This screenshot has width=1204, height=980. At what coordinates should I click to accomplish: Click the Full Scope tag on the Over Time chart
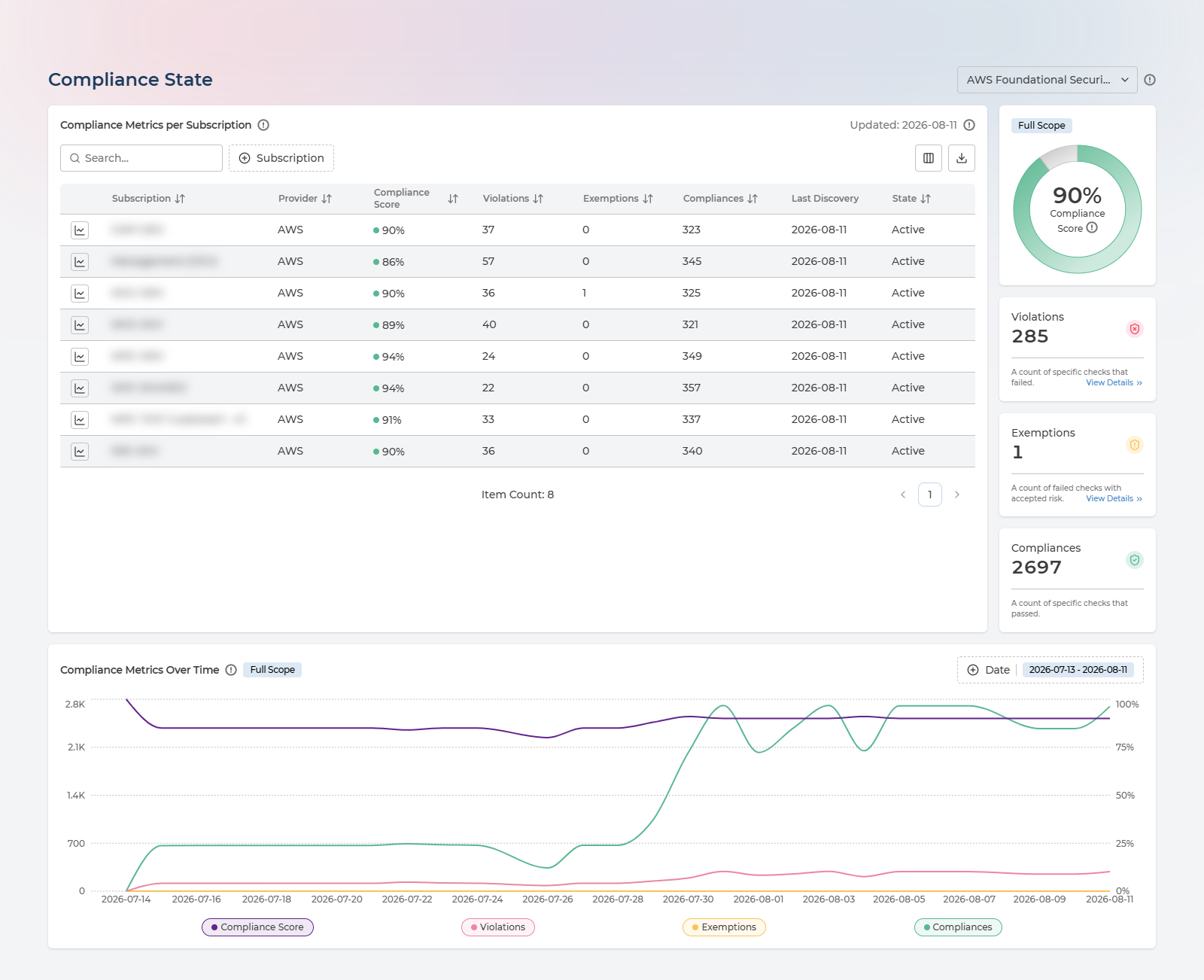pos(272,670)
